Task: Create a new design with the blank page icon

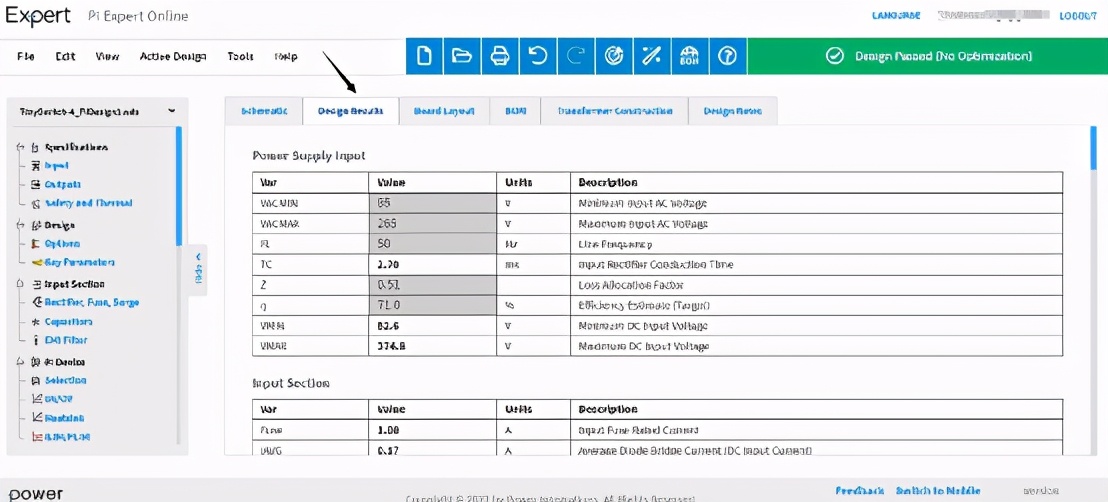Action: click(425, 56)
